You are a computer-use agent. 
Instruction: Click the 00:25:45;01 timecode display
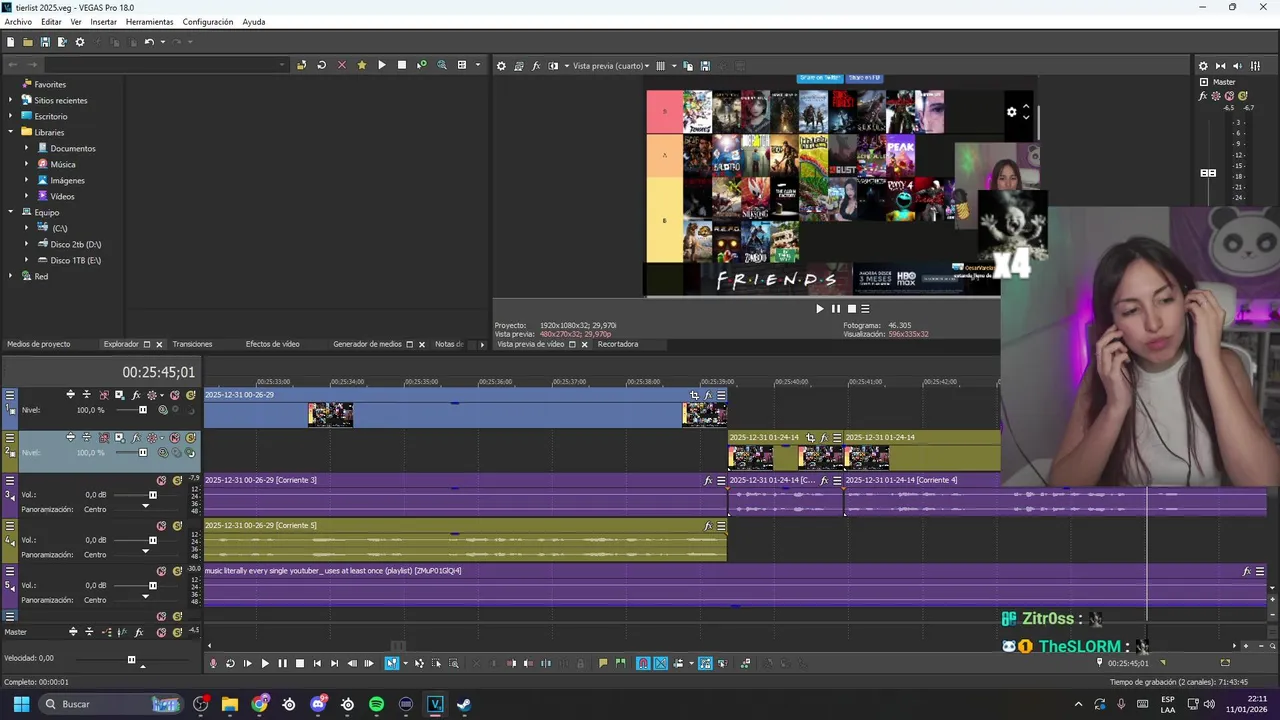[158, 372]
